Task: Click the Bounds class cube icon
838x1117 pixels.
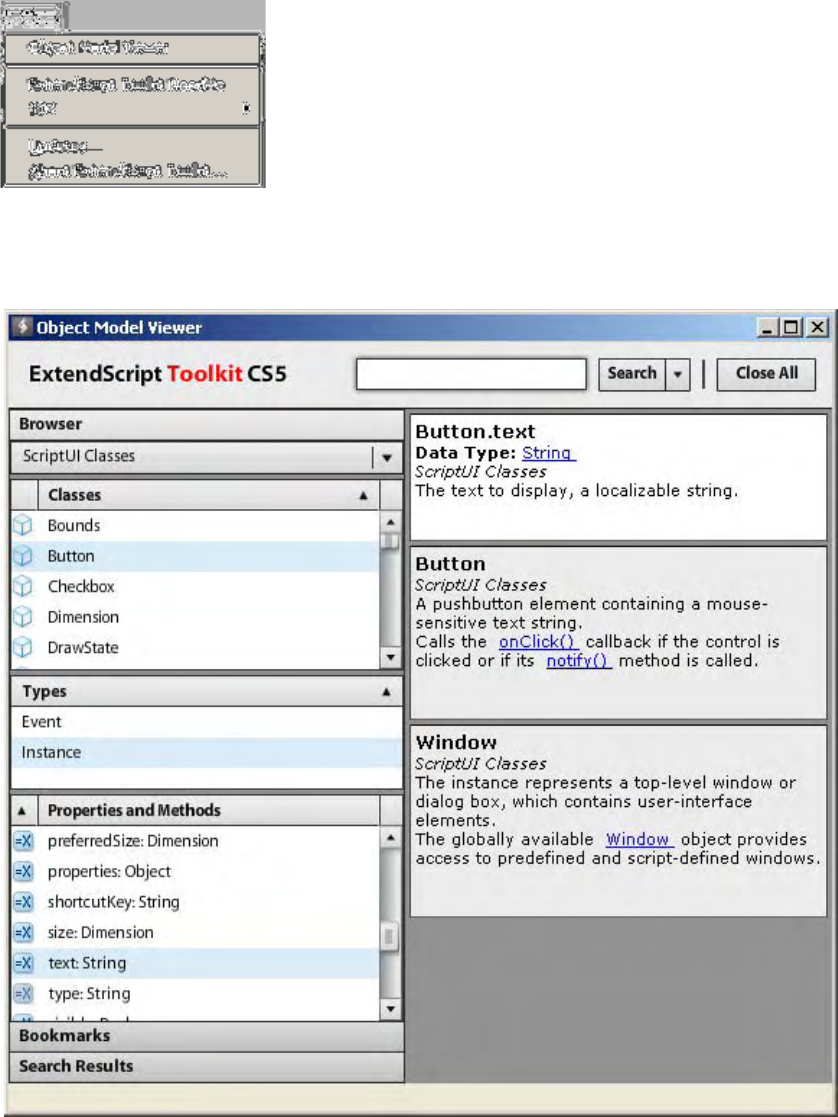Action: [23, 525]
